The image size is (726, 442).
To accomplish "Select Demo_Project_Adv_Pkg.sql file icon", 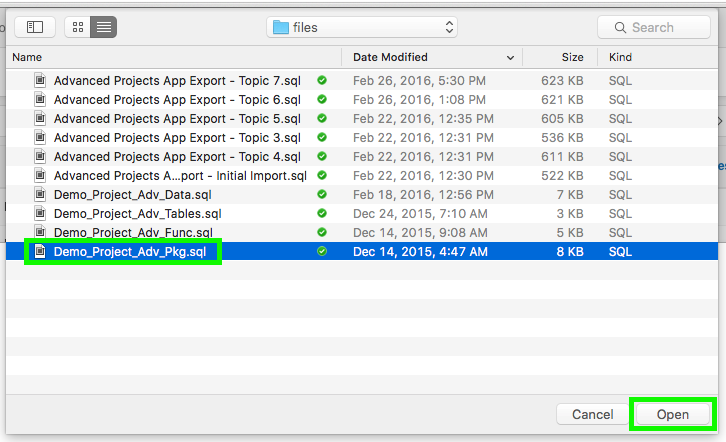I will coord(40,251).
